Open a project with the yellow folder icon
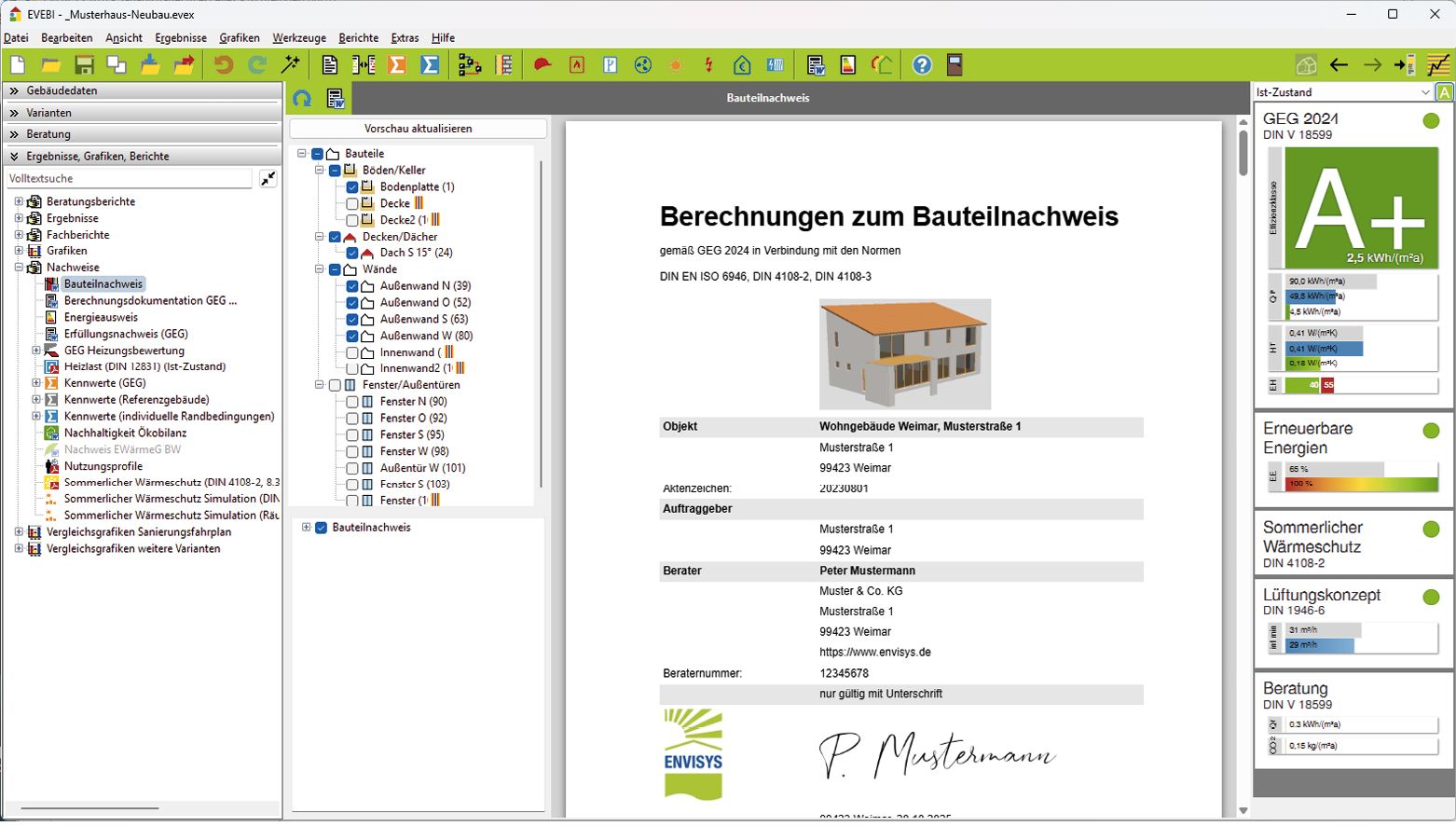The height and width of the screenshot is (826, 1456). (51, 65)
